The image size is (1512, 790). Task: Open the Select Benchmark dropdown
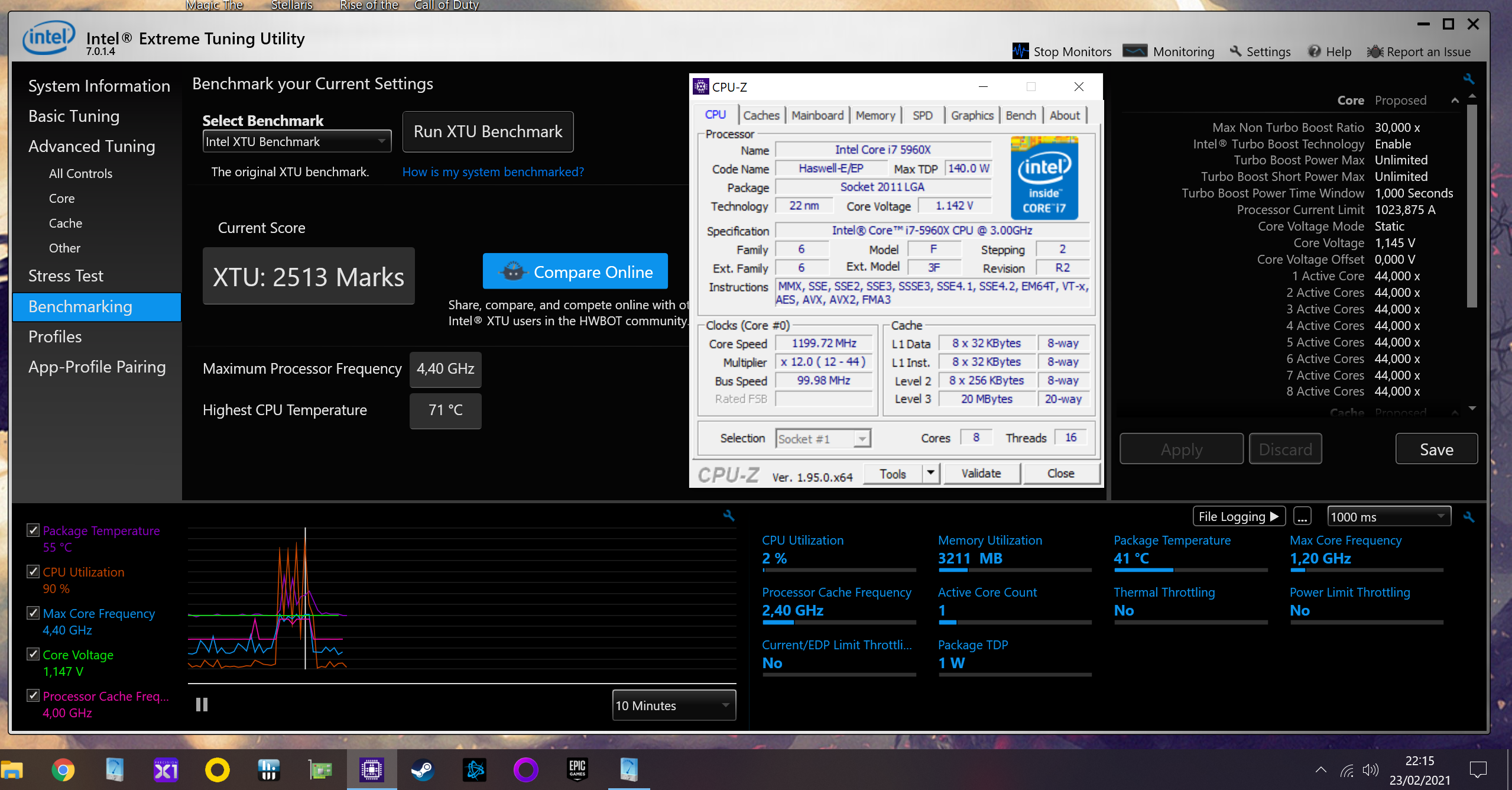297,141
